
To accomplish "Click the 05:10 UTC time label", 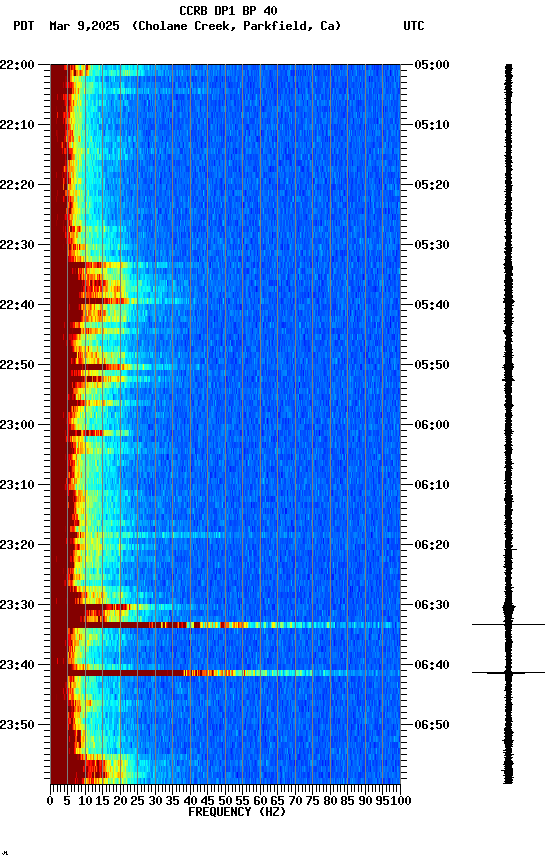I will coord(431,125).
